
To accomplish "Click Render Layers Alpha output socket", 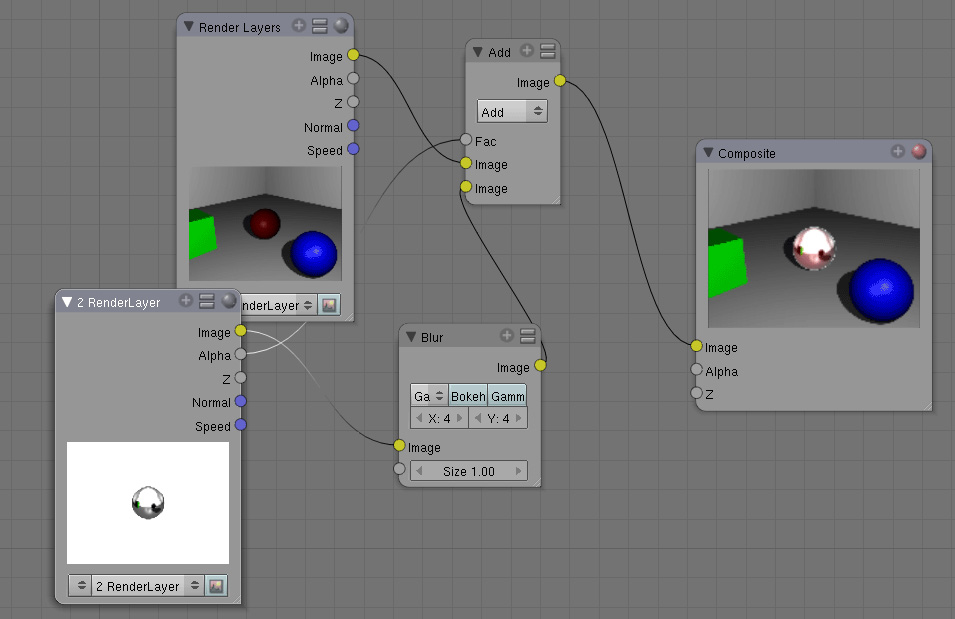I will pyautogui.click(x=353, y=79).
